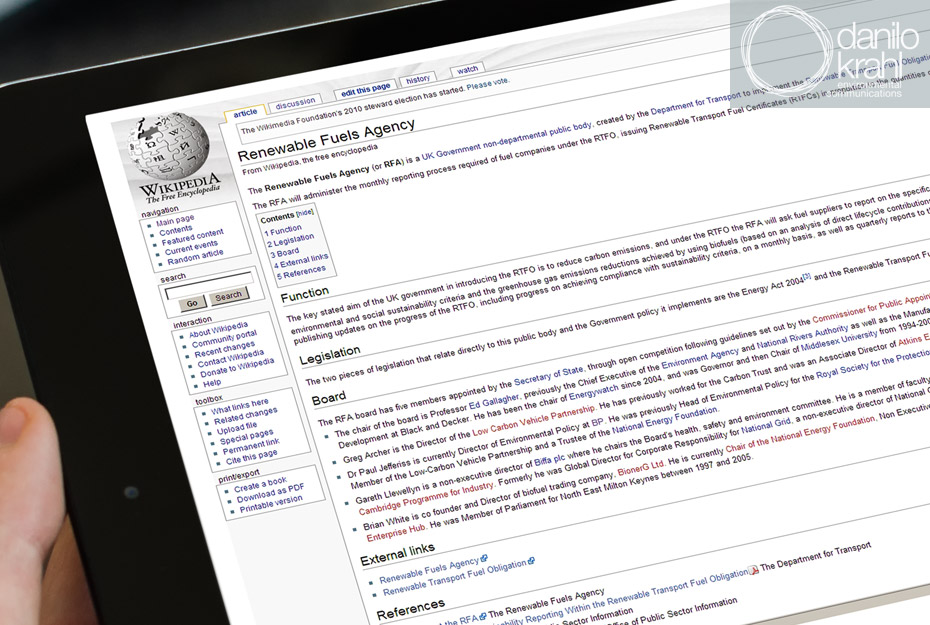Select Create a book
This screenshot has width=930, height=625.
[x=260, y=484]
